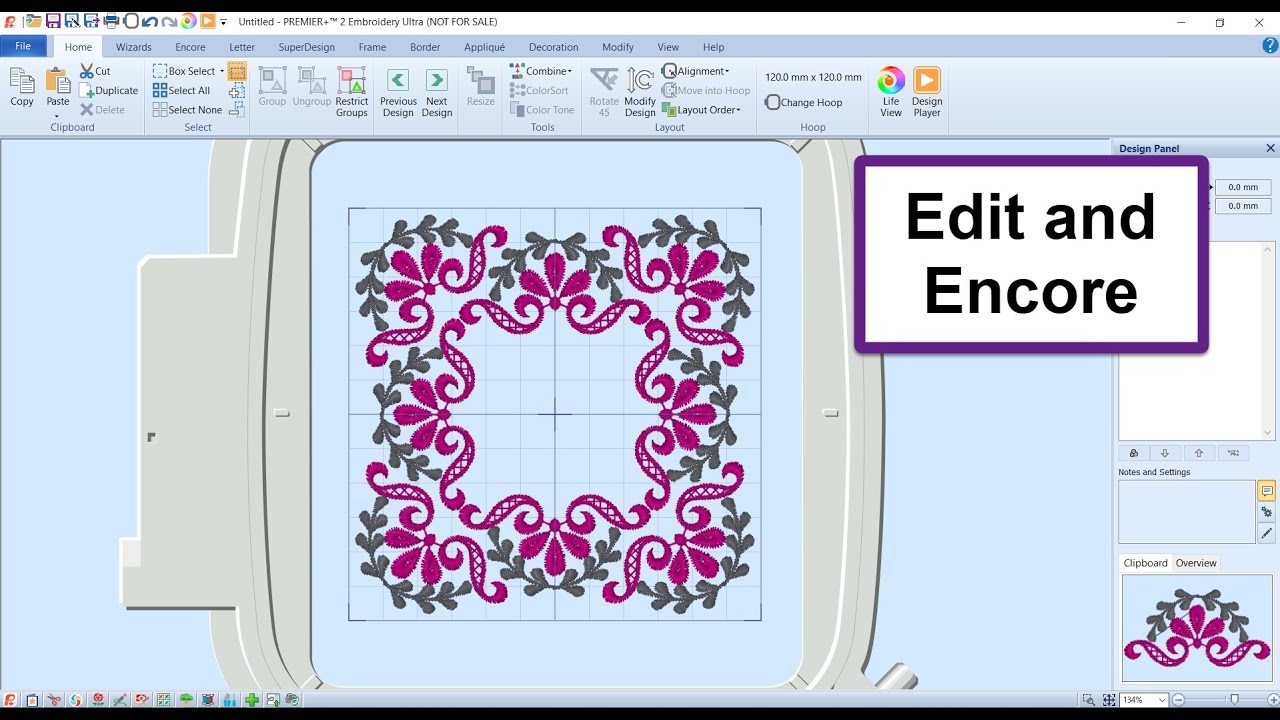Click the Cut scissors icon
The height and width of the screenshot is (720, 1280).
[x=87, y=71]
